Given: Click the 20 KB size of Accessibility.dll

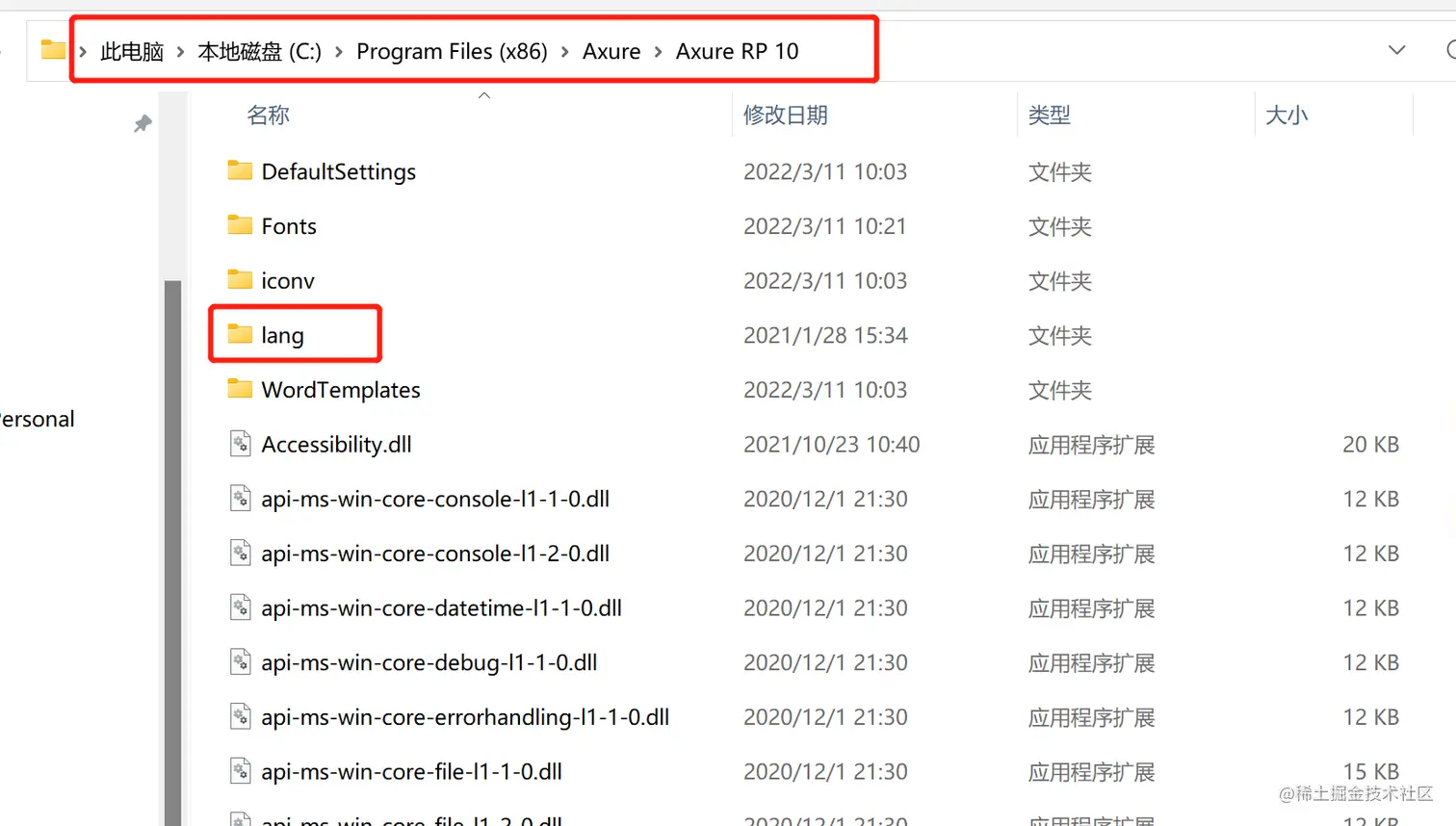Looking at the screenshot, I should (x=1370, y=445).
